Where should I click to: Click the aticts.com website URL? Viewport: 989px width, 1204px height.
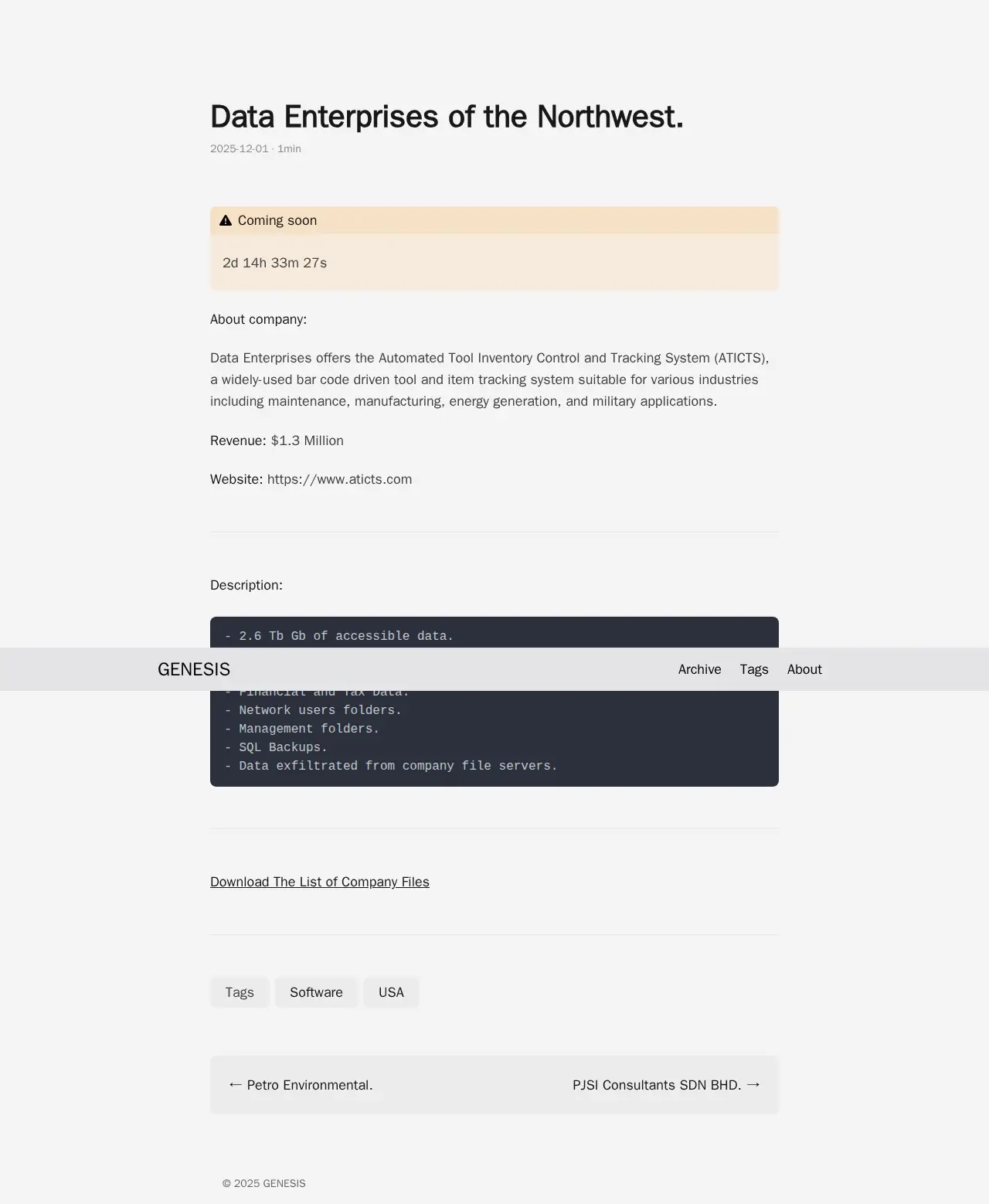(x=339, y=479)
